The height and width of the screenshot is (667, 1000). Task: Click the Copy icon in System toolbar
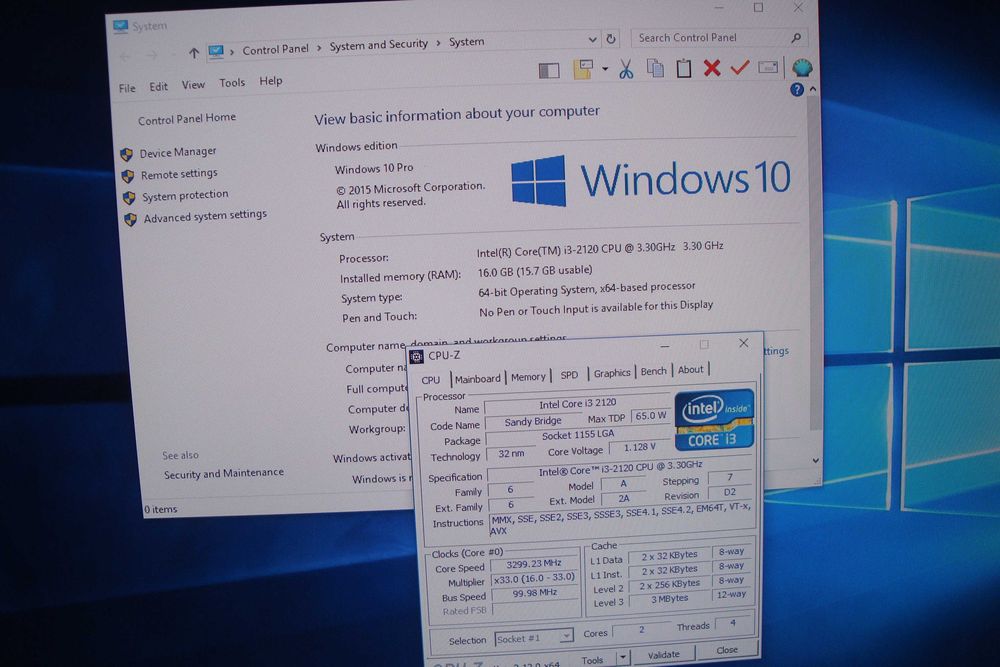point(655,68)
